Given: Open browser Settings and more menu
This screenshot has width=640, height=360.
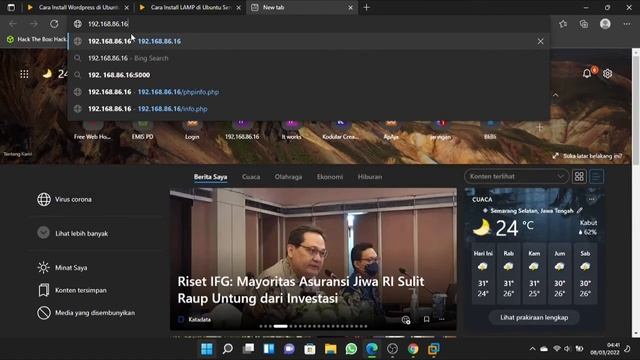Looking at the screenshot, I should (x=627, y=24).
